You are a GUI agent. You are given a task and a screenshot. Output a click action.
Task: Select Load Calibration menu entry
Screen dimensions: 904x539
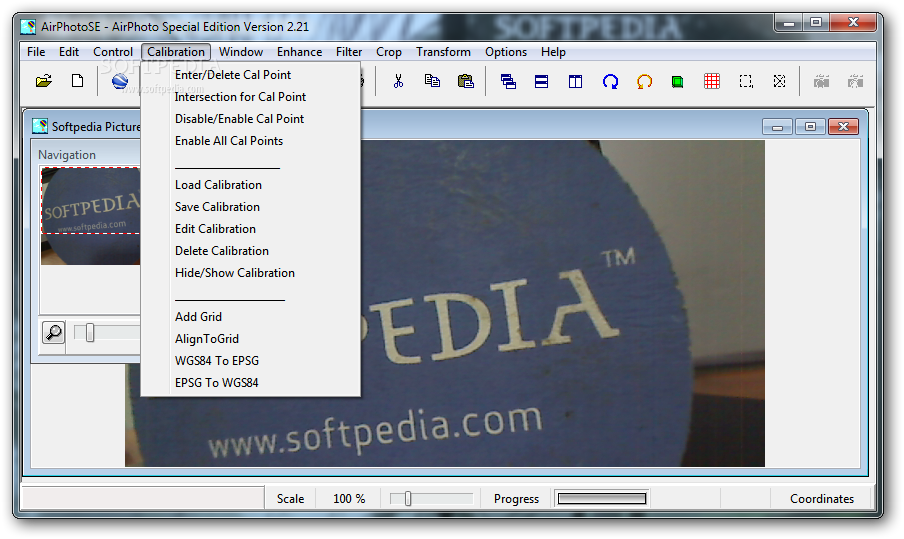pos(251,185)
